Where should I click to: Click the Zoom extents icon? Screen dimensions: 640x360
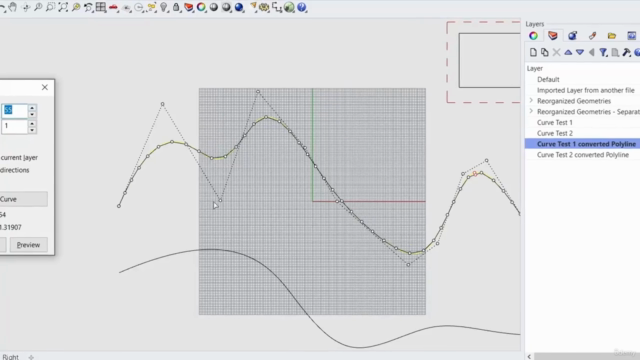(x=63, y=7)
